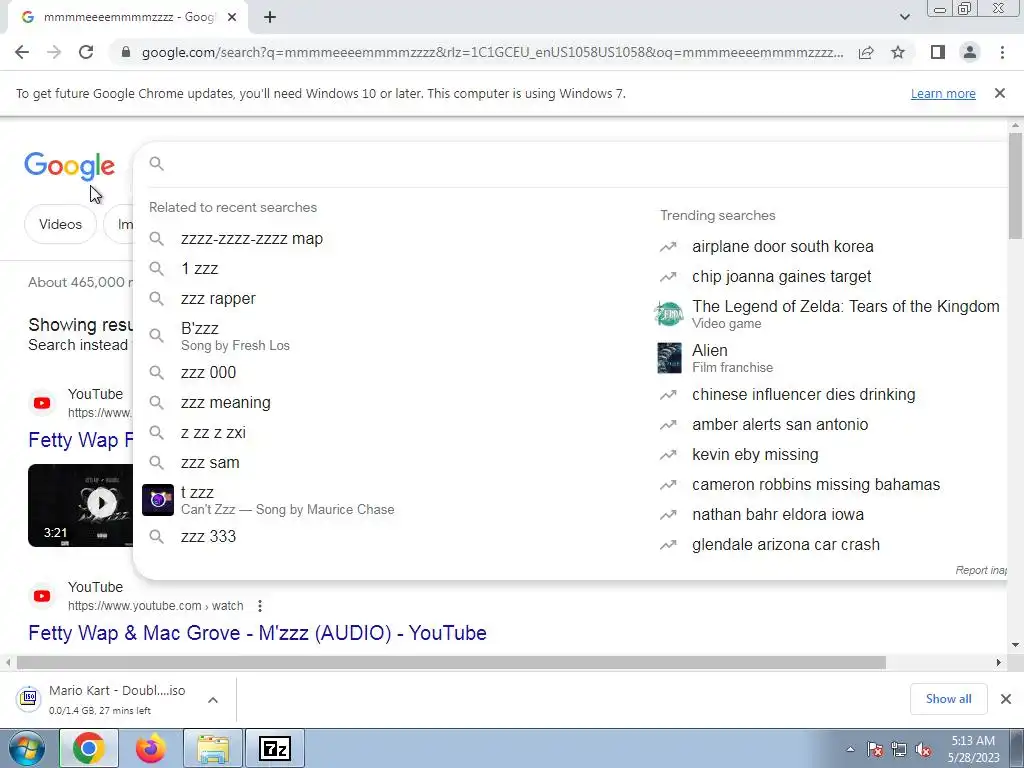Click Zelda Tears of the Kingdom icon

pos(669,314)
